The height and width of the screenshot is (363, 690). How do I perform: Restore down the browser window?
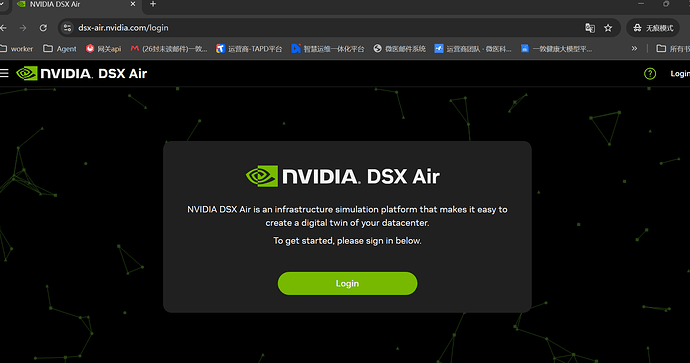(666, 4)
